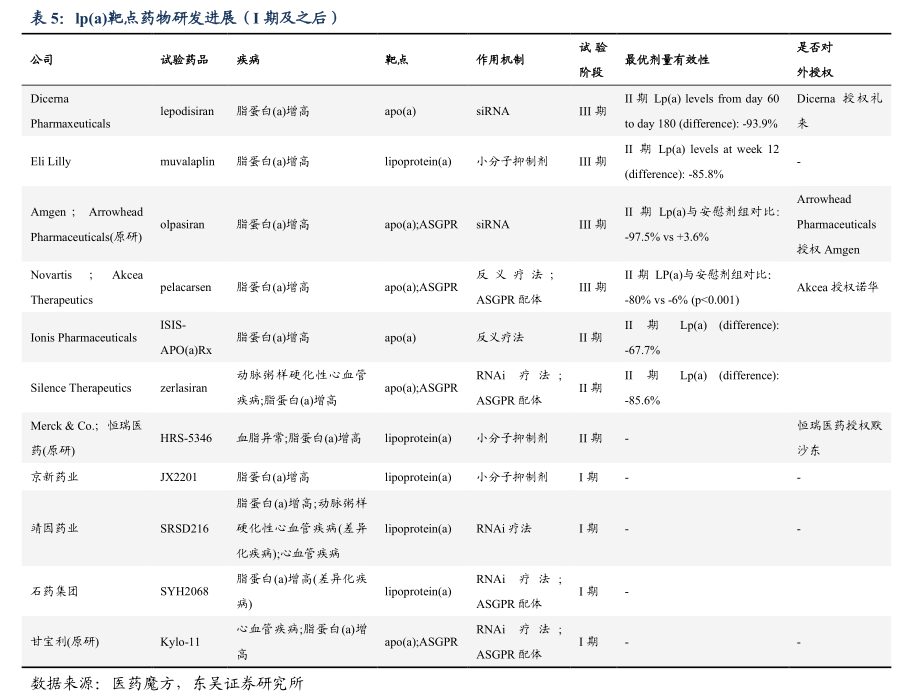
Task: Click the '-97.5% vs +3.6%' efficacy cell
Action: 702,224
